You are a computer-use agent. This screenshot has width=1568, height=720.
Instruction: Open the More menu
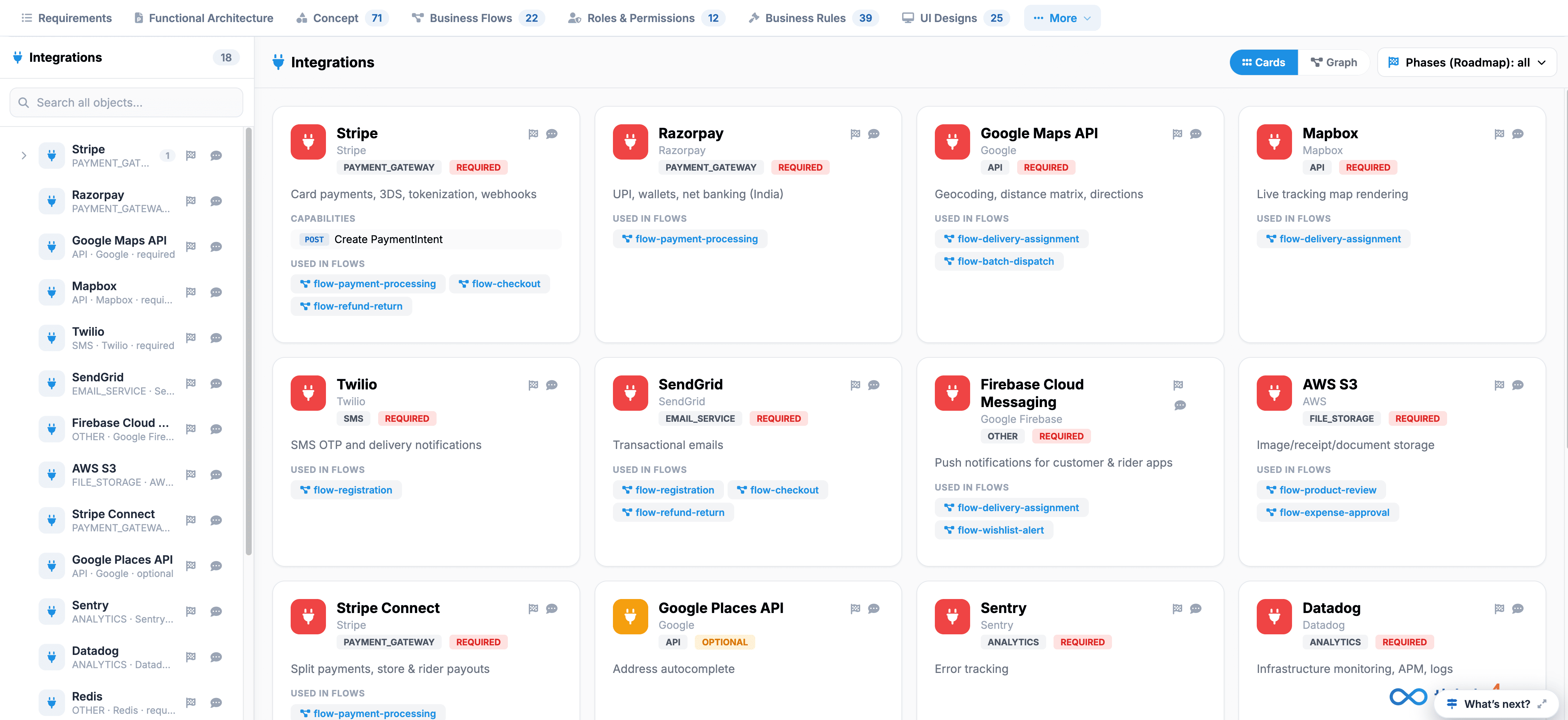[1062, 18]
